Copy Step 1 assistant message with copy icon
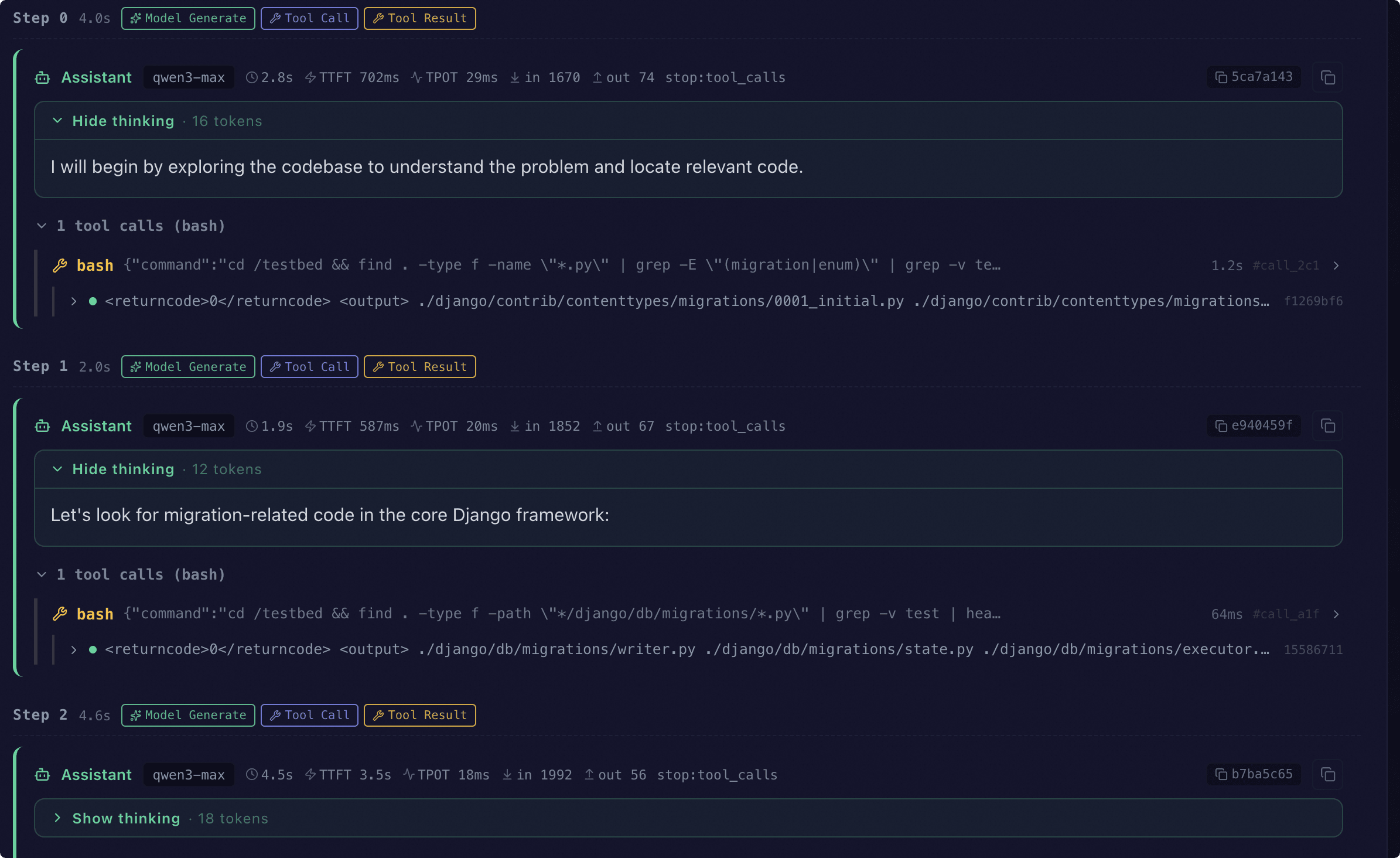Viewport: 1400px width, 858px height. (1327, 426)
